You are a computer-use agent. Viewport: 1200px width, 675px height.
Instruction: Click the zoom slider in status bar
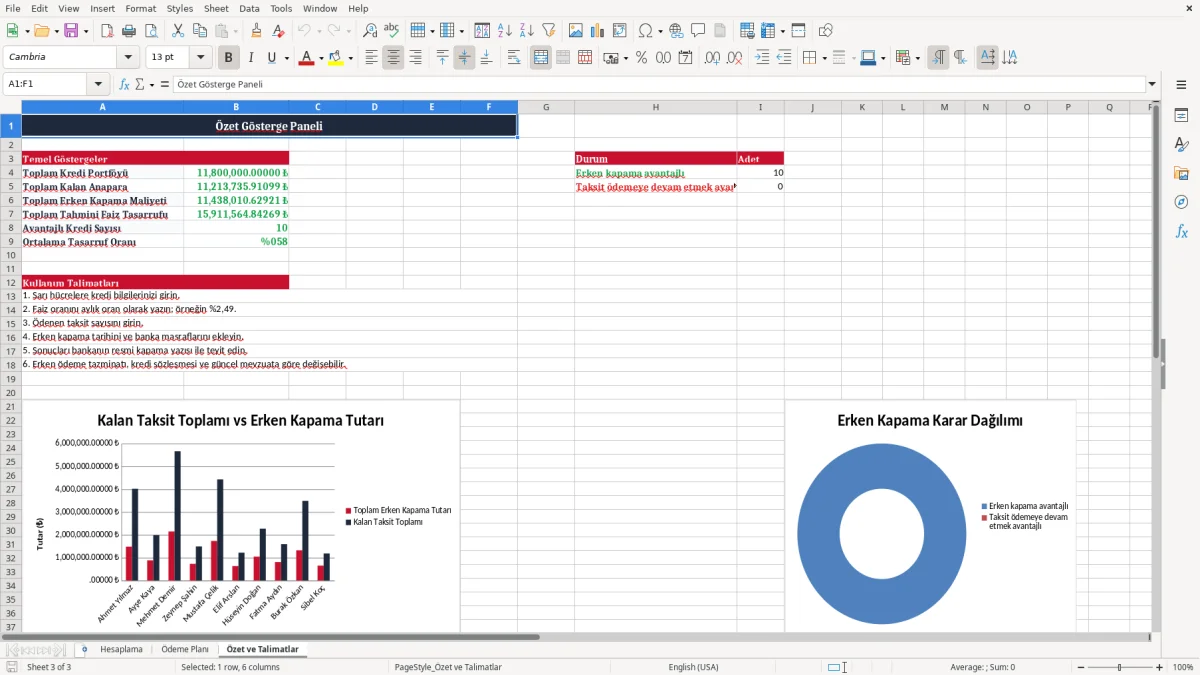tap(1118, 667)
